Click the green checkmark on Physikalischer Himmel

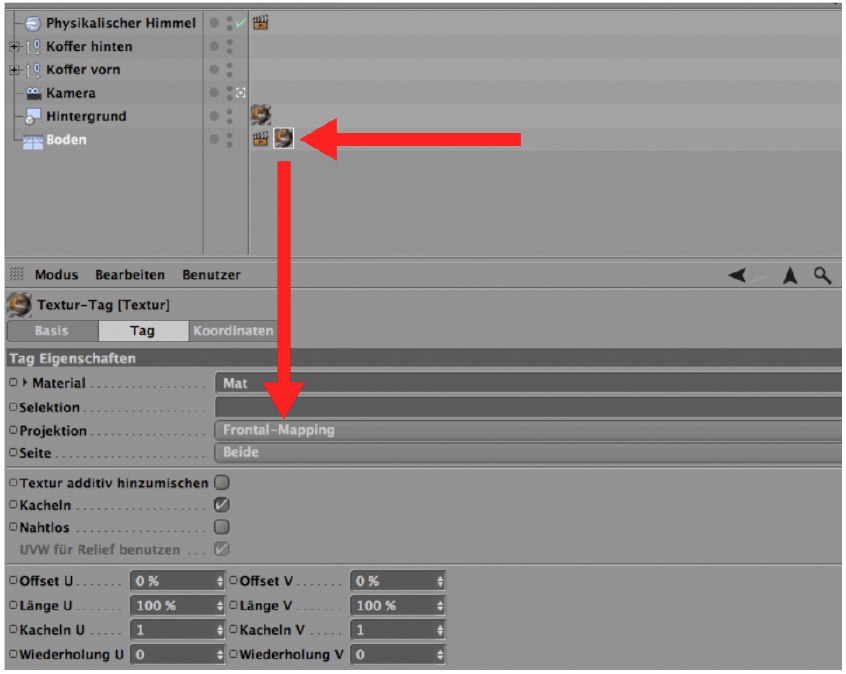tap(240, 23)
